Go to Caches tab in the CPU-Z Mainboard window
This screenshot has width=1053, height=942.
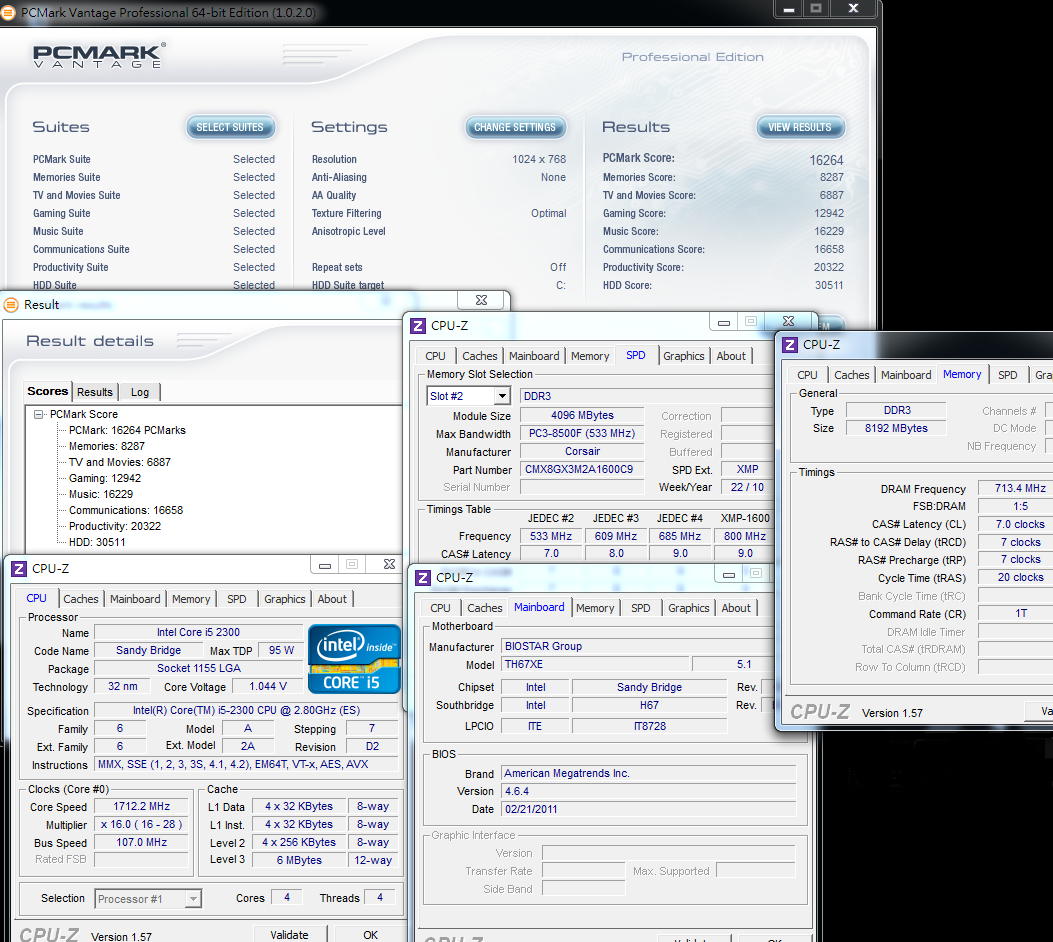(485, 608)
